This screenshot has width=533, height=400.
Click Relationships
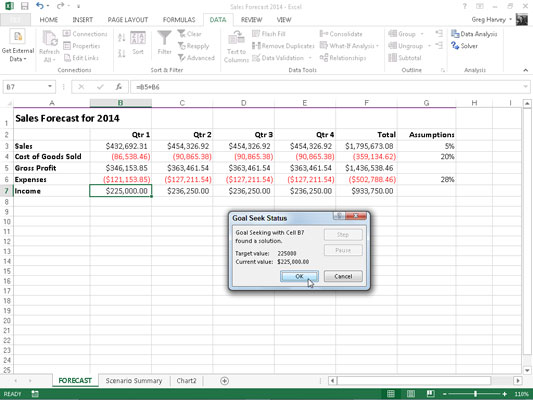pyautogui.click(x=343, y=58)
